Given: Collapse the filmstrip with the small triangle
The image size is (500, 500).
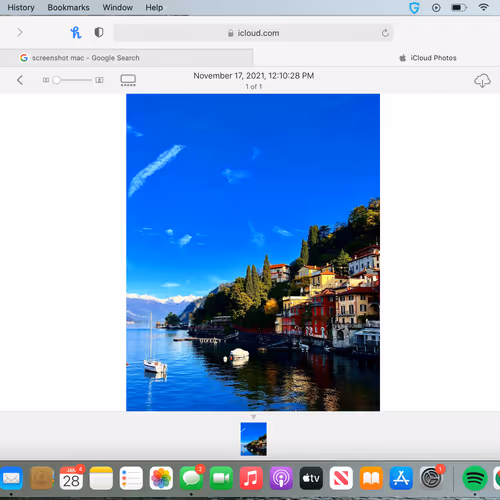Looking at the screenshot, I should (x=254, y=417).
